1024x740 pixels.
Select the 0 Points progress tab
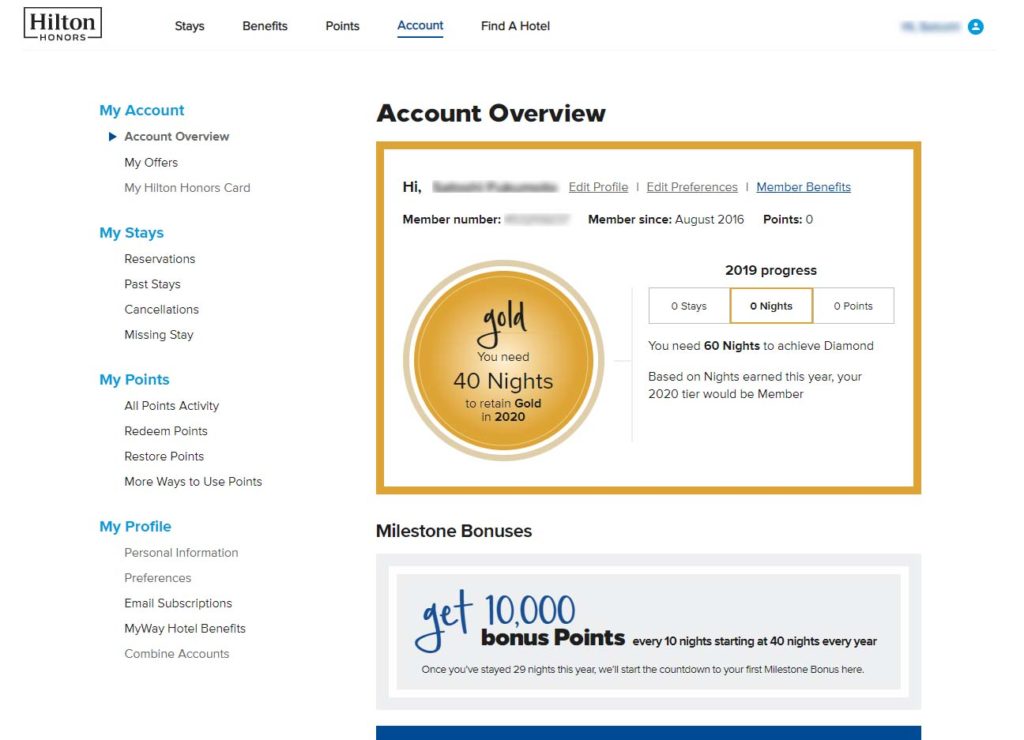click(x=854, y=306)
